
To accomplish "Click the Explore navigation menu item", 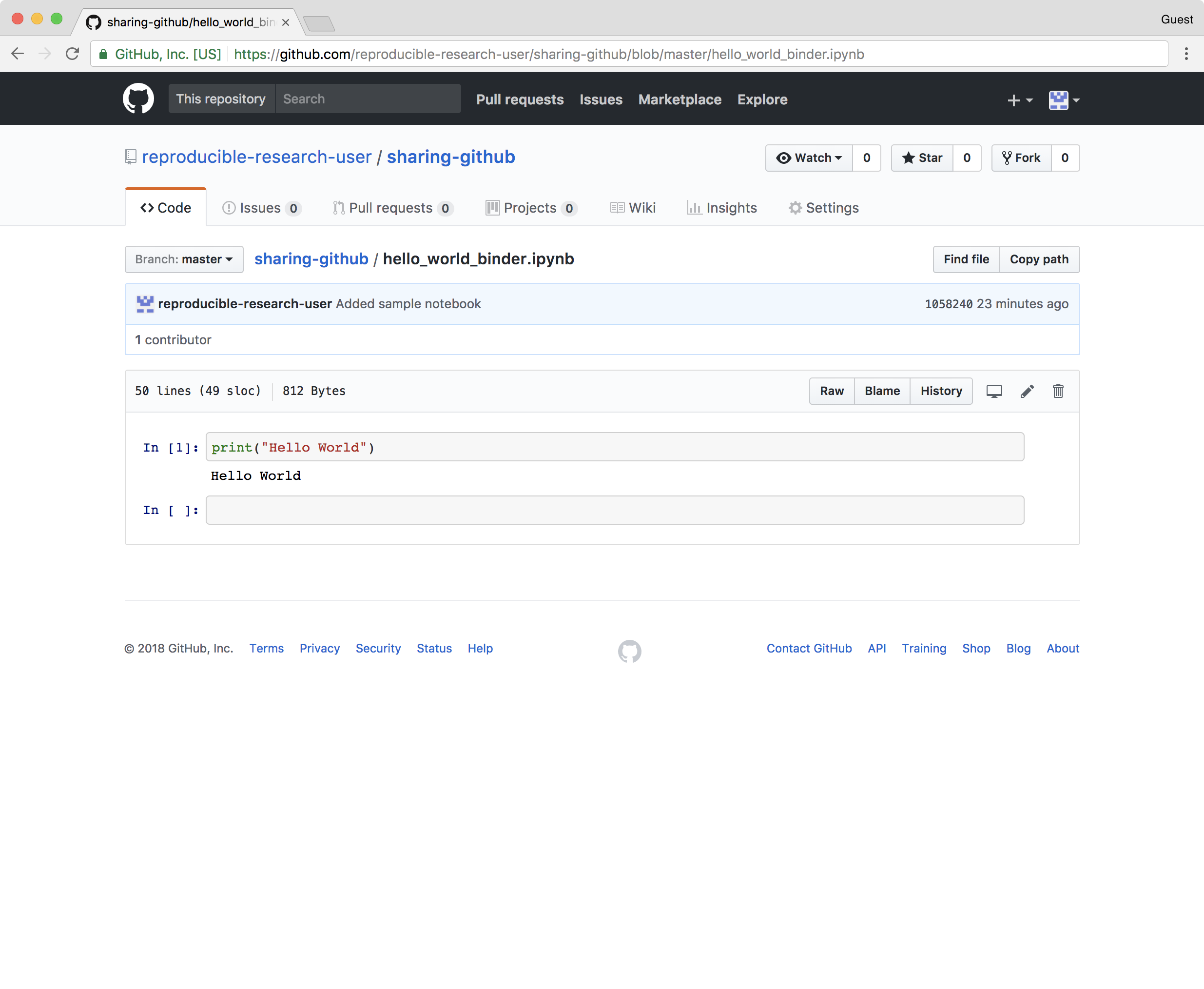I will [762, 99].
